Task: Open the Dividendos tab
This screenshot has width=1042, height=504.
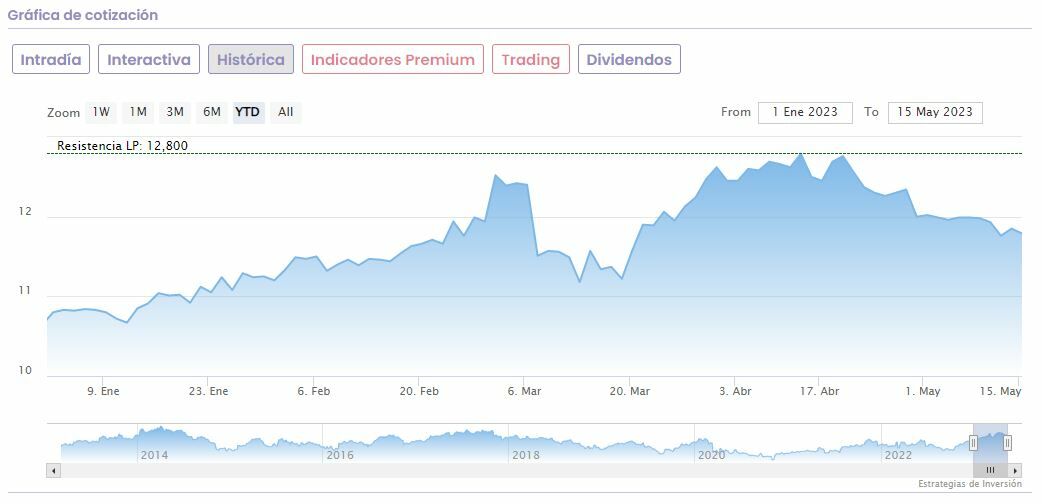Action: point(629,59)
